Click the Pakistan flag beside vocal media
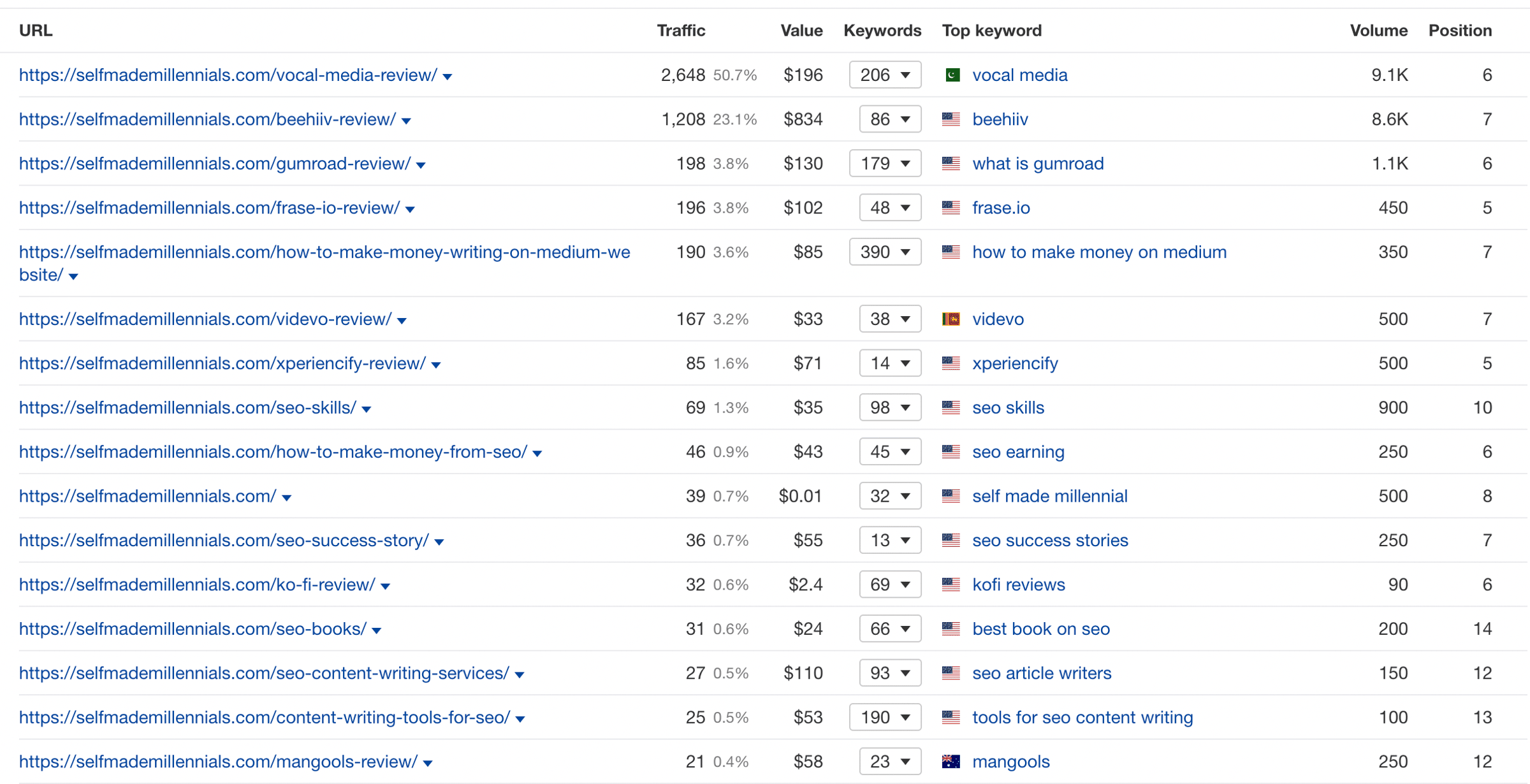The height and width of the screenshot is (784, 1530). click(x=952, y=75)
